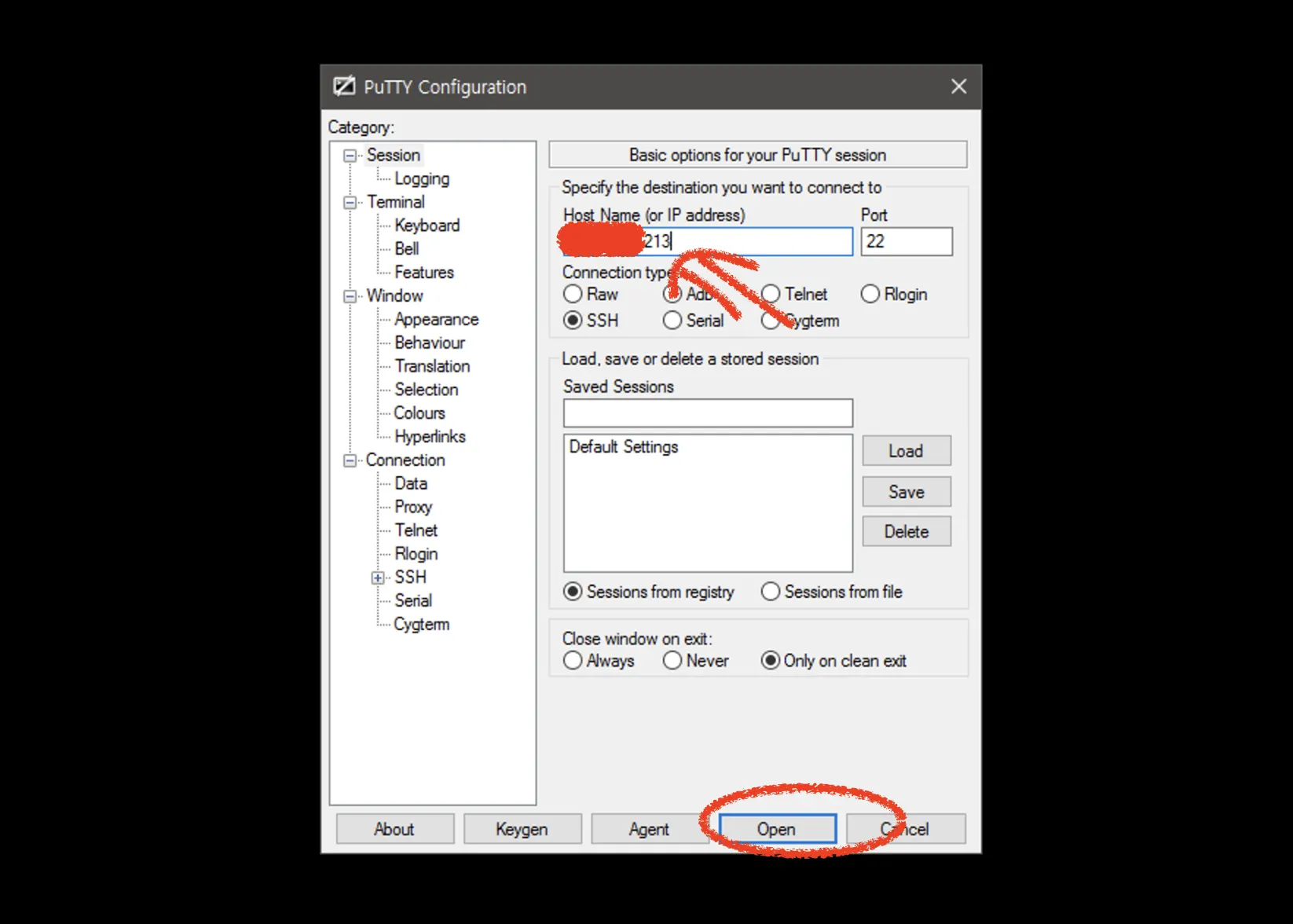Focus the Port number field
The height and width of the screenshot is (924, 1293).
pos(907,241)
